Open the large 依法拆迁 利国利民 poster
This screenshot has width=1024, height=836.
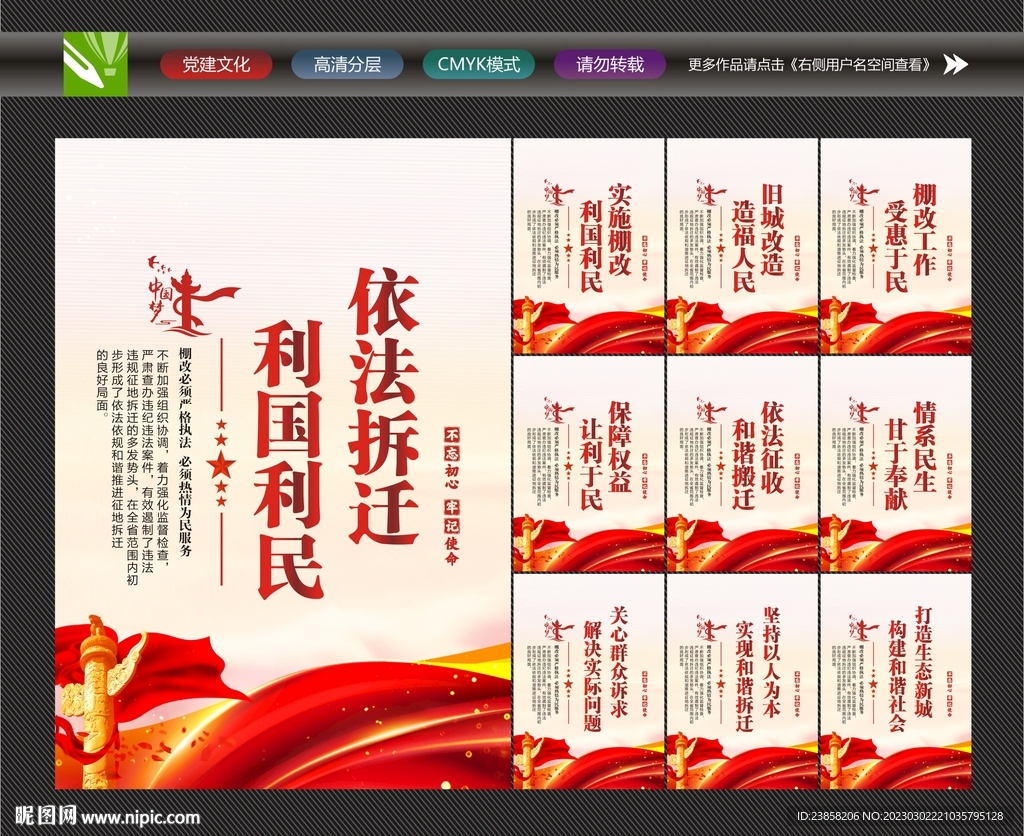[x=282, y=464]
